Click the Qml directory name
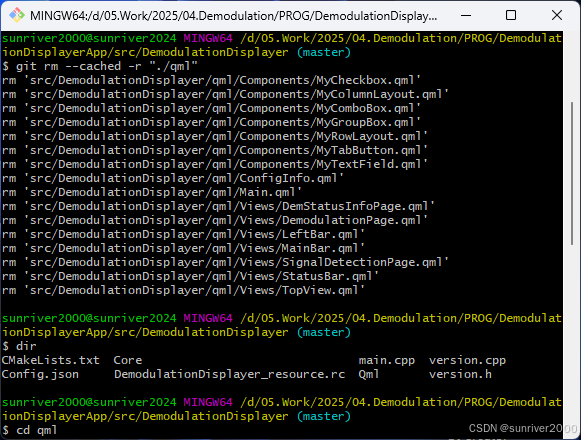Viewport: 581px width, 440px height. pos(369,374)
